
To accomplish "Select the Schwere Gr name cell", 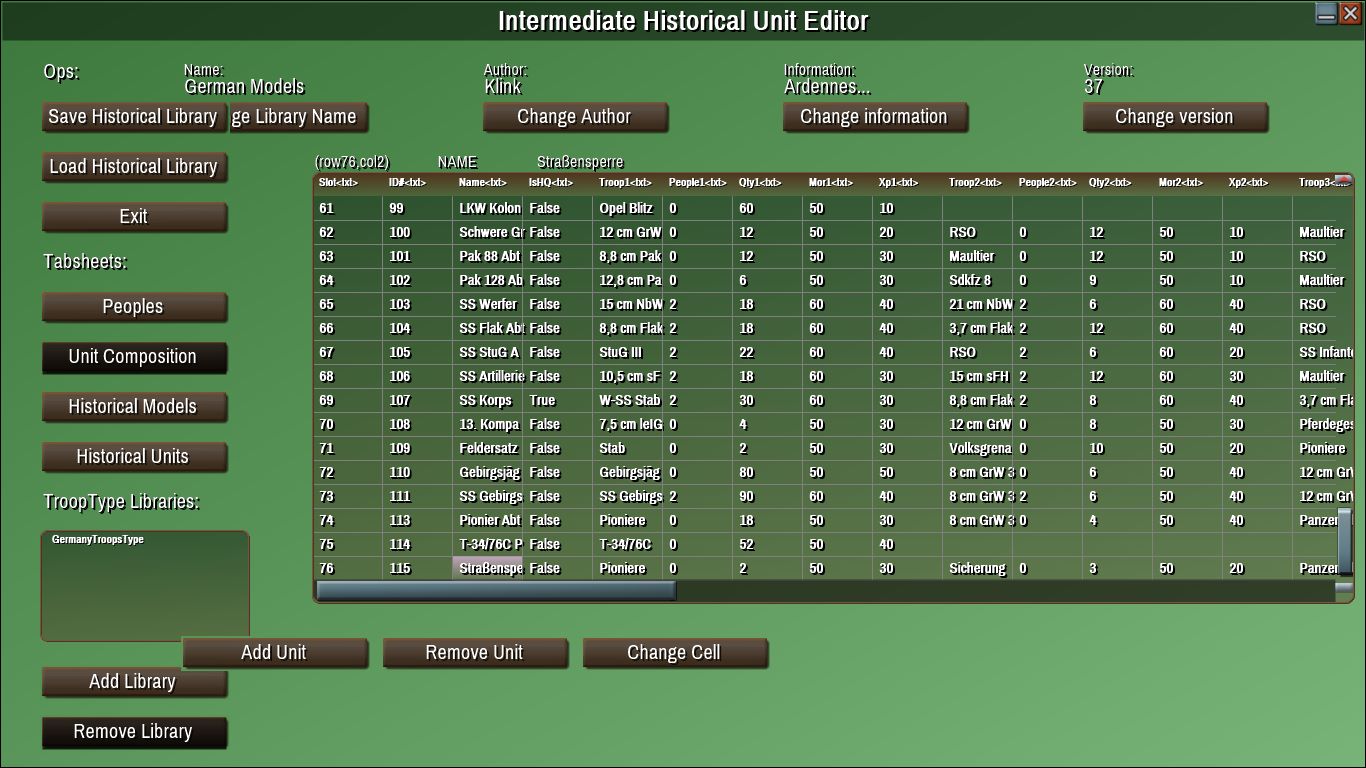I will tap(488, 232).
